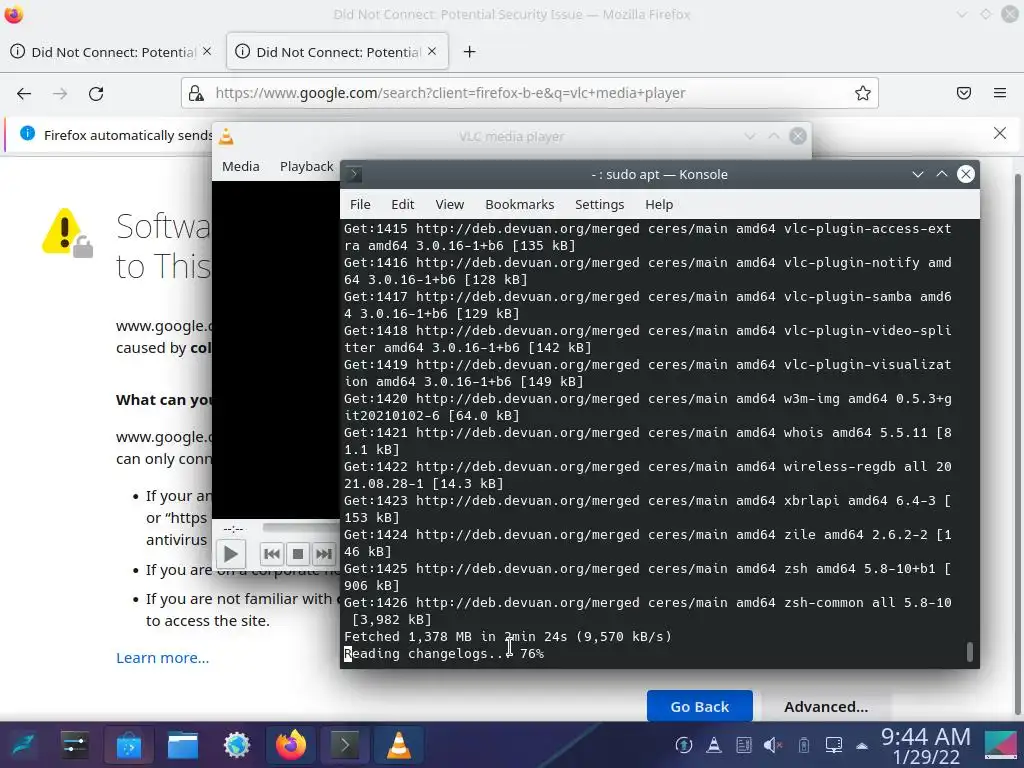Open Konsole Help menu

659,204
